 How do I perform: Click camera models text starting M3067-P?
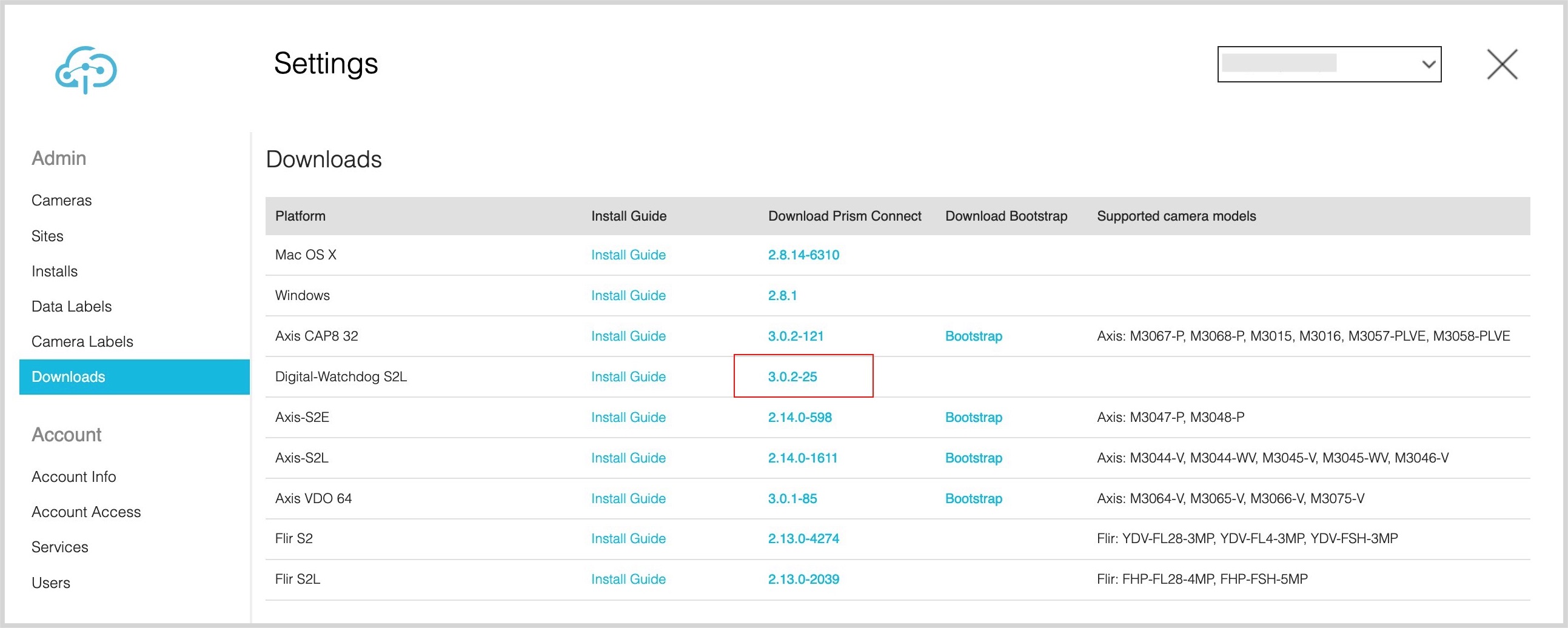click(x=1303, y=336)
